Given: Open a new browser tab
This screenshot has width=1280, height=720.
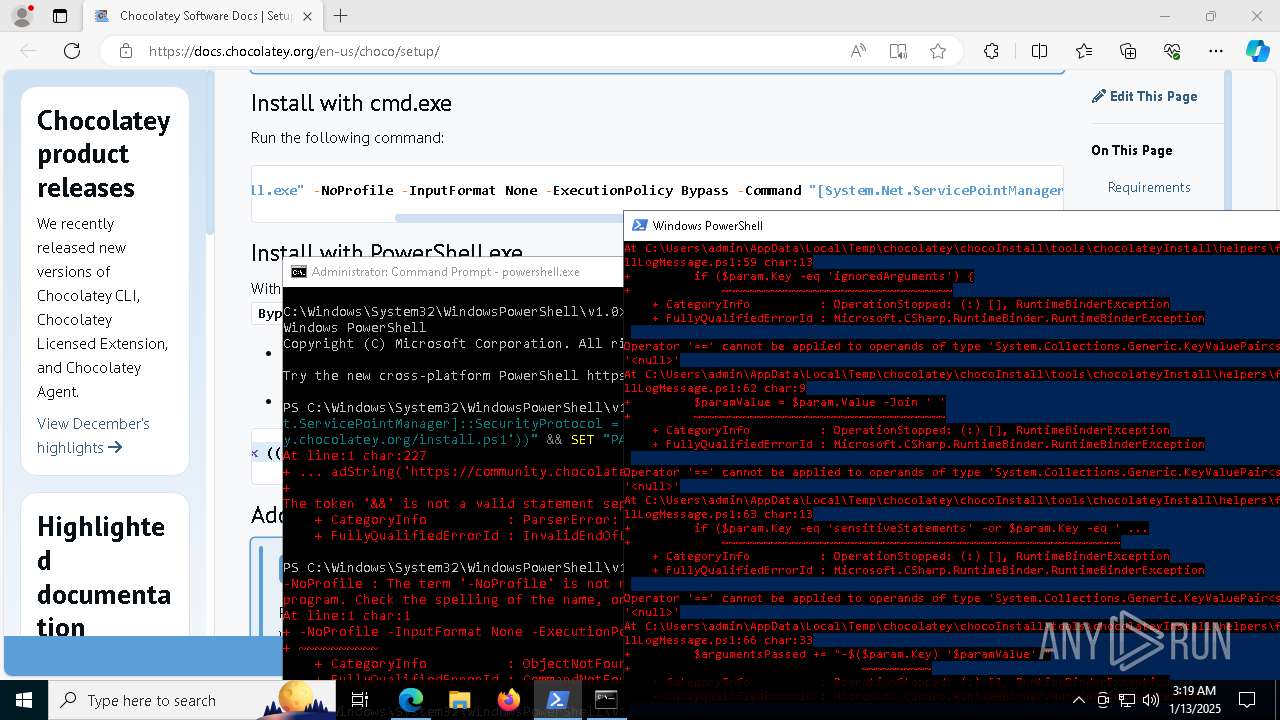Looking at the screenshot, I should (x=341, y=16).
